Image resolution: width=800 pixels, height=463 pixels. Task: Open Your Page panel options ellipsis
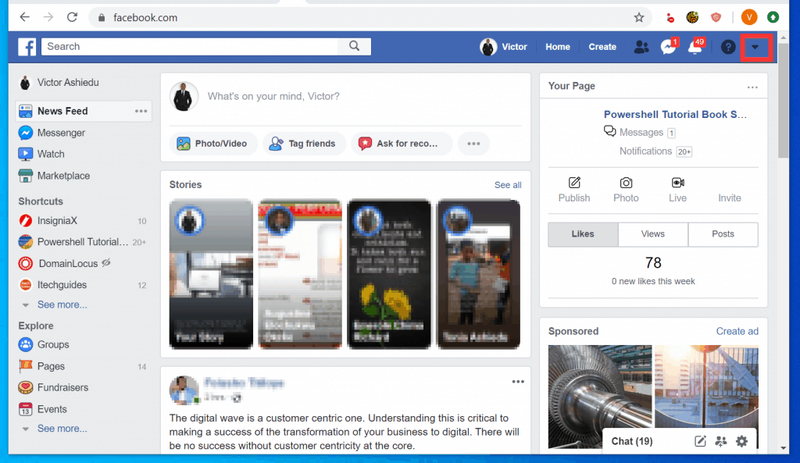(x=752, y=87)
